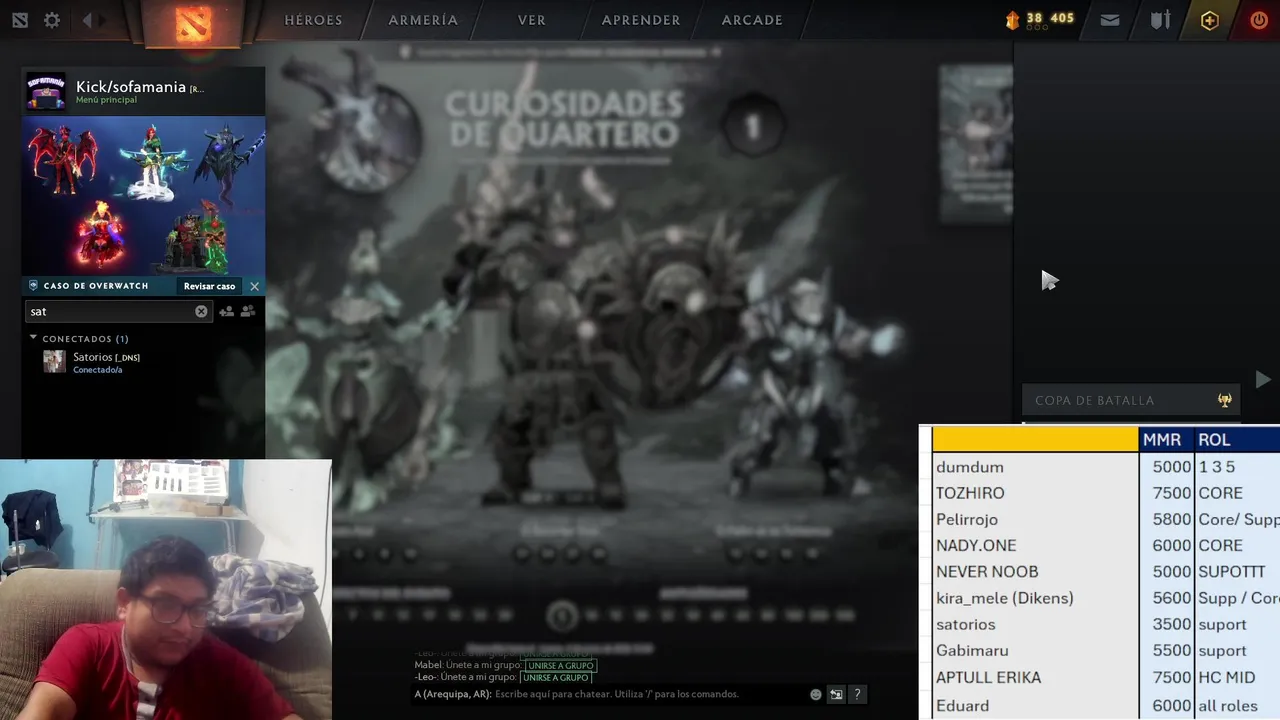Viewport: 1280px width, 720px height.
Task: Open the friends group icon
Action: 248,311
